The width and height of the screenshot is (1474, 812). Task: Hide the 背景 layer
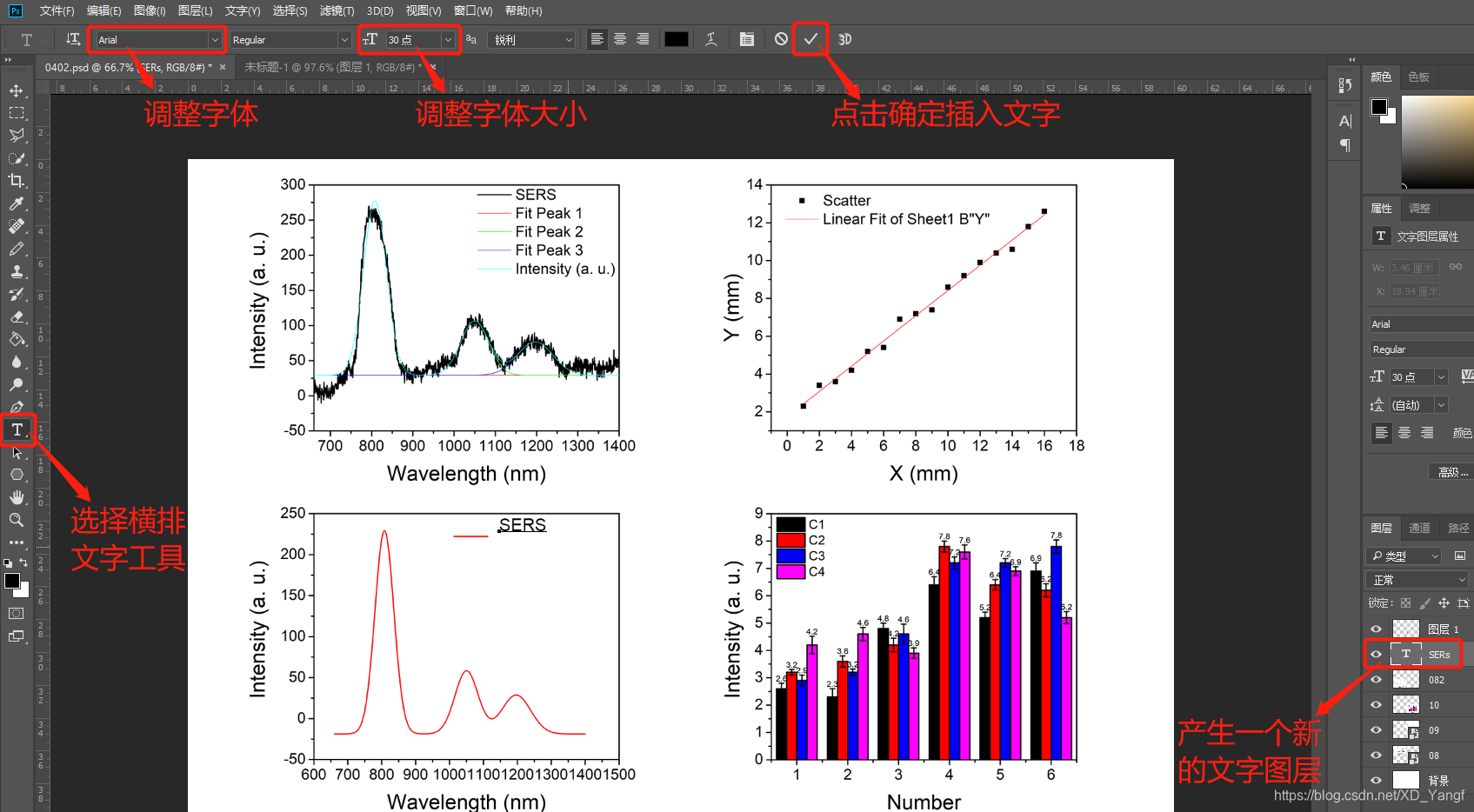click(x=1376, y=781)
